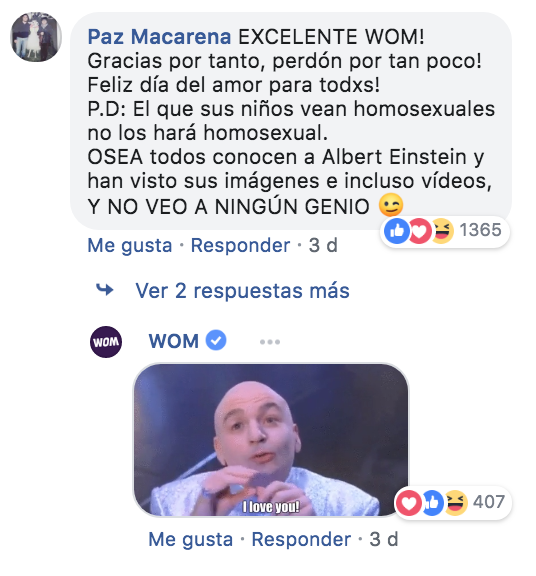Reply to Paz Macarena's comment with Responder
This screenshot has width=536, height=576.
240,245
